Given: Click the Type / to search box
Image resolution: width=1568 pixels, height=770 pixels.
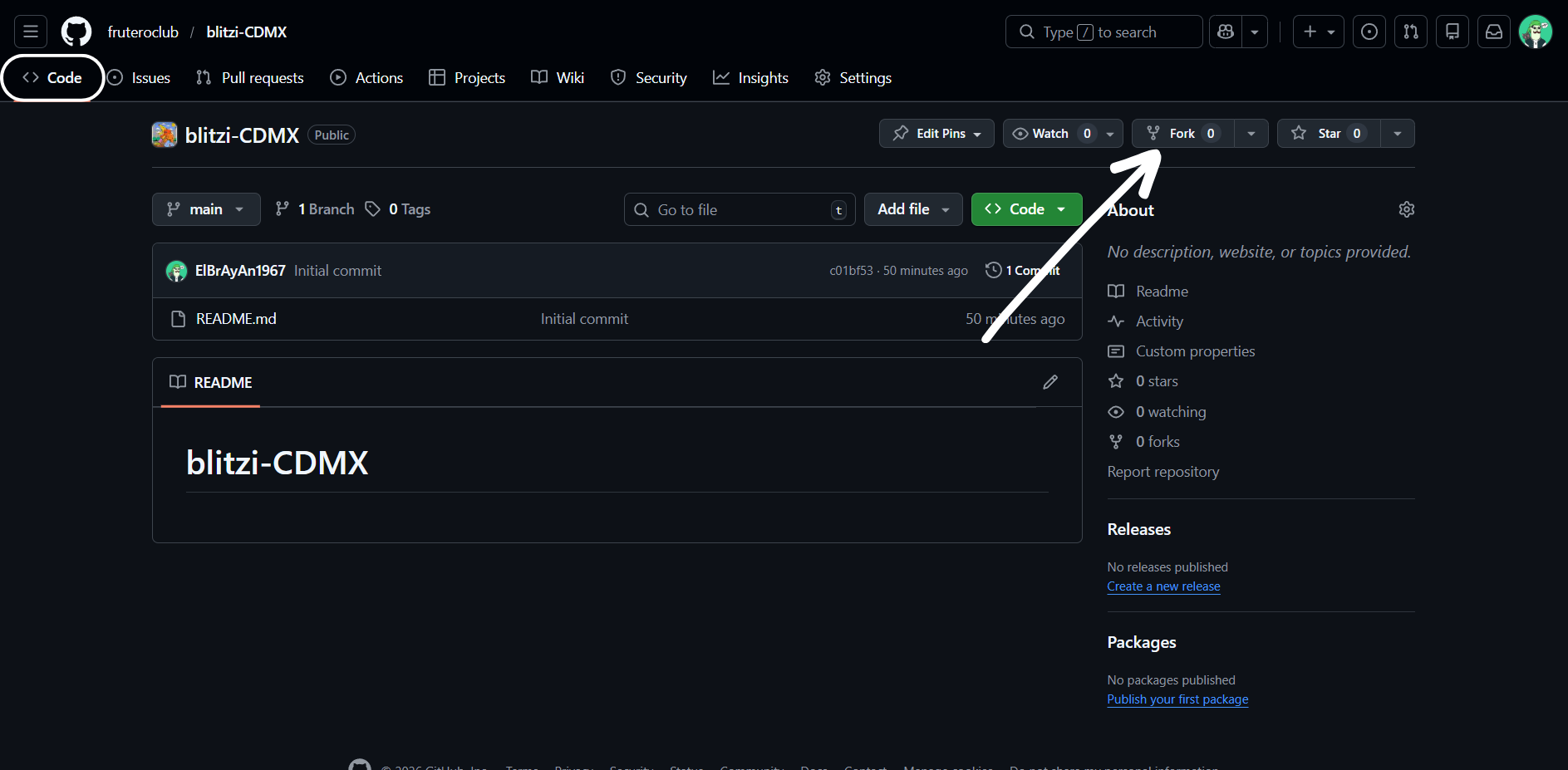Looking at the screenshot, I should pyautogui.click(x=1103, y=32).
